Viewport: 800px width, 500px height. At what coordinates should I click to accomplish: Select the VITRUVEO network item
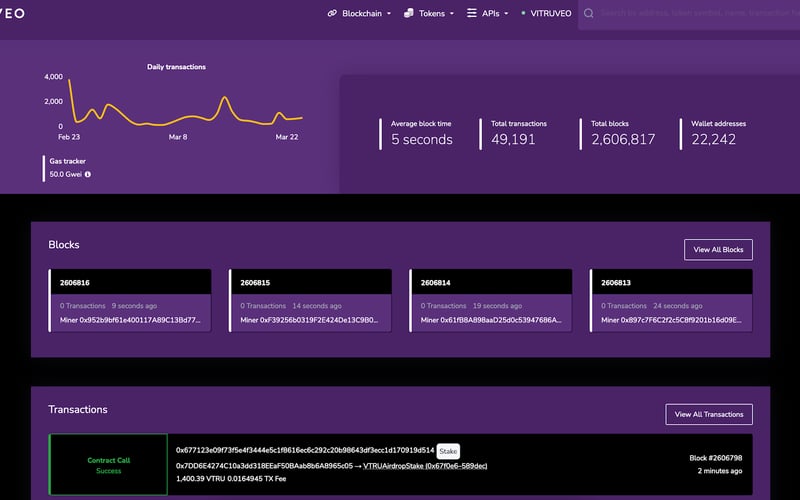tap(546, 13)
